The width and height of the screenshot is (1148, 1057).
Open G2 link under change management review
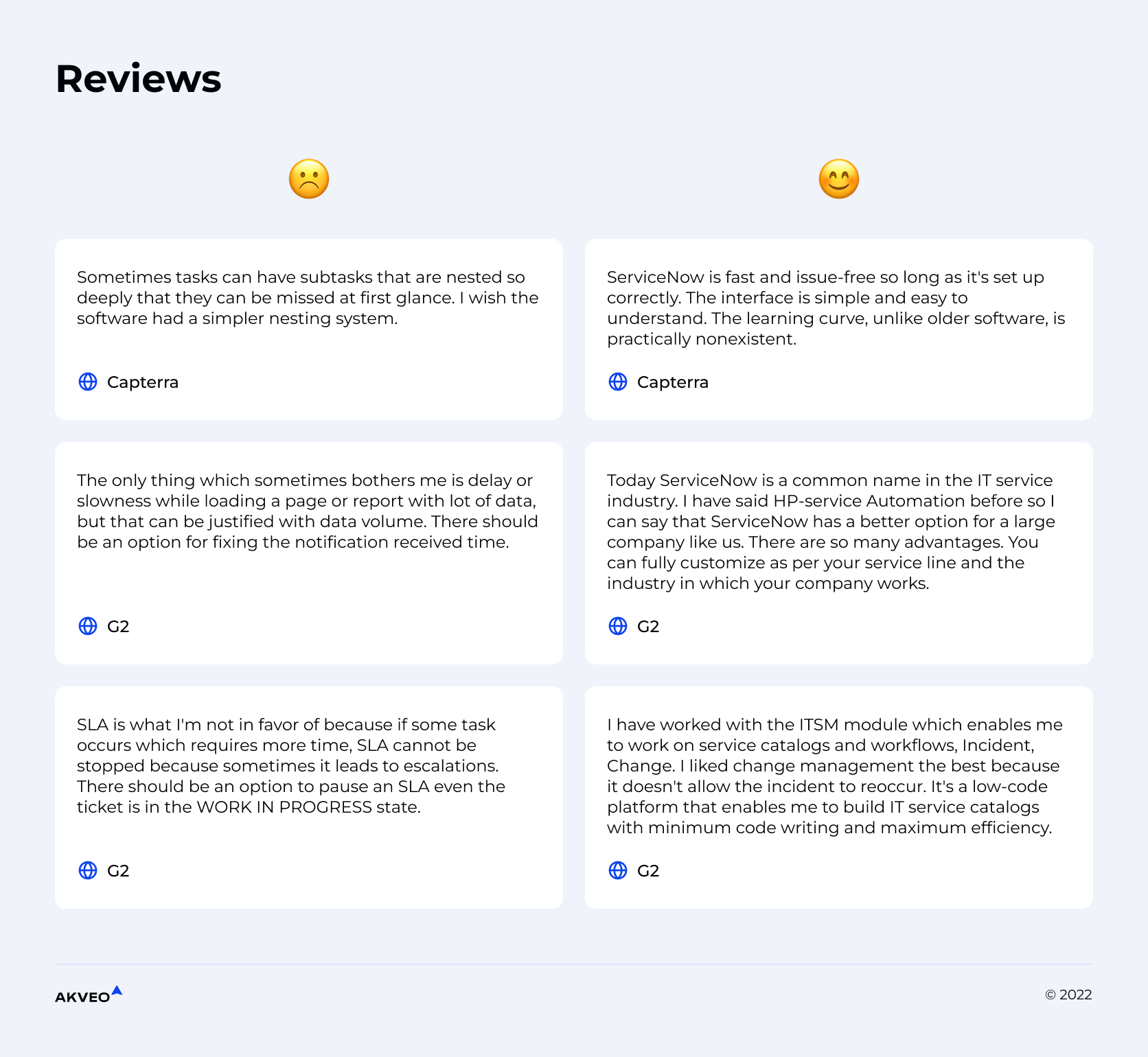pyautogui.click(x=647, y=871)
